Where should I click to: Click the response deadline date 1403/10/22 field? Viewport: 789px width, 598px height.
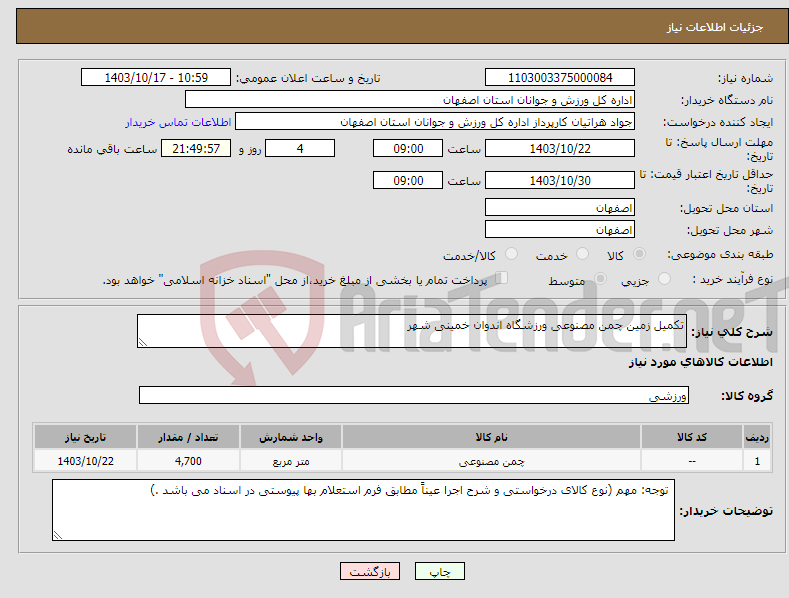(560, 148)
